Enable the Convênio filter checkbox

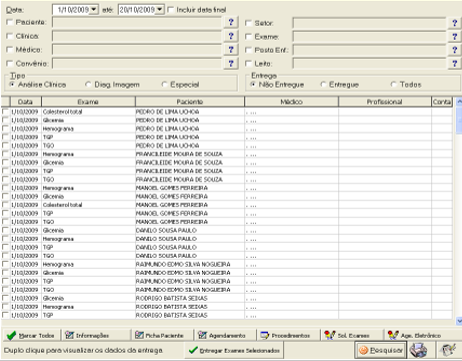pos(10,63)
